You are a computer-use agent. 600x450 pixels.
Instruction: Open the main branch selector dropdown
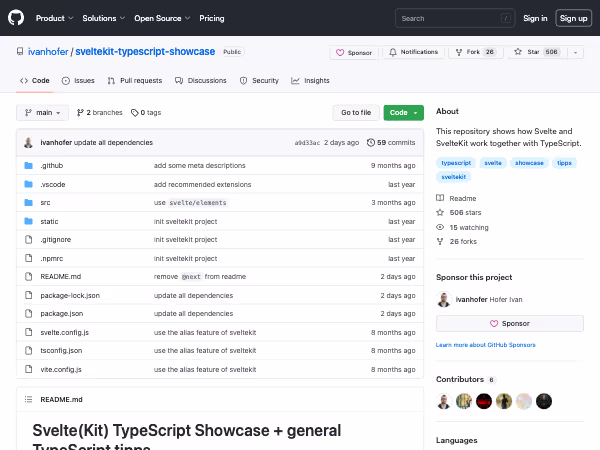tap(42, 112)
